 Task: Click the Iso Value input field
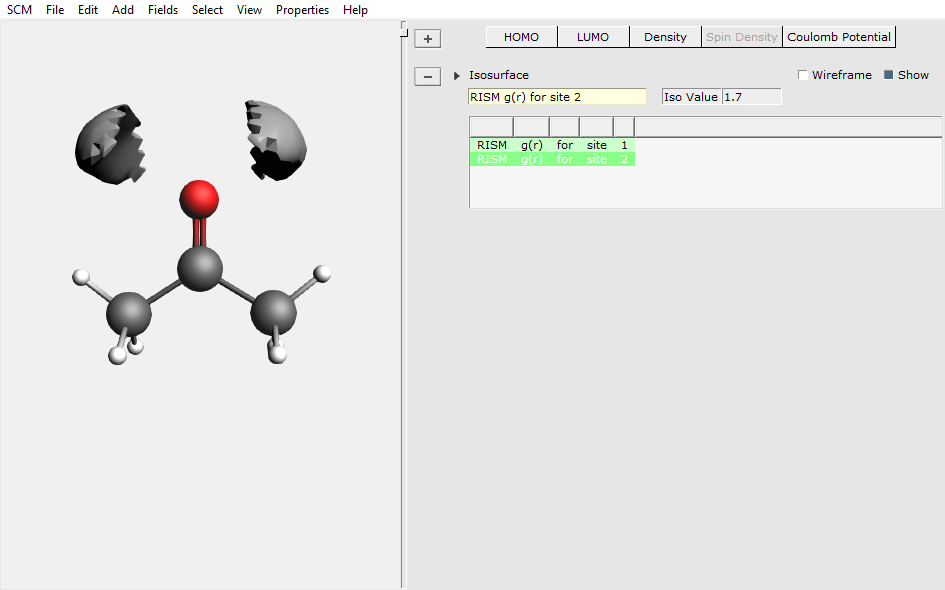tap(751, 97)
